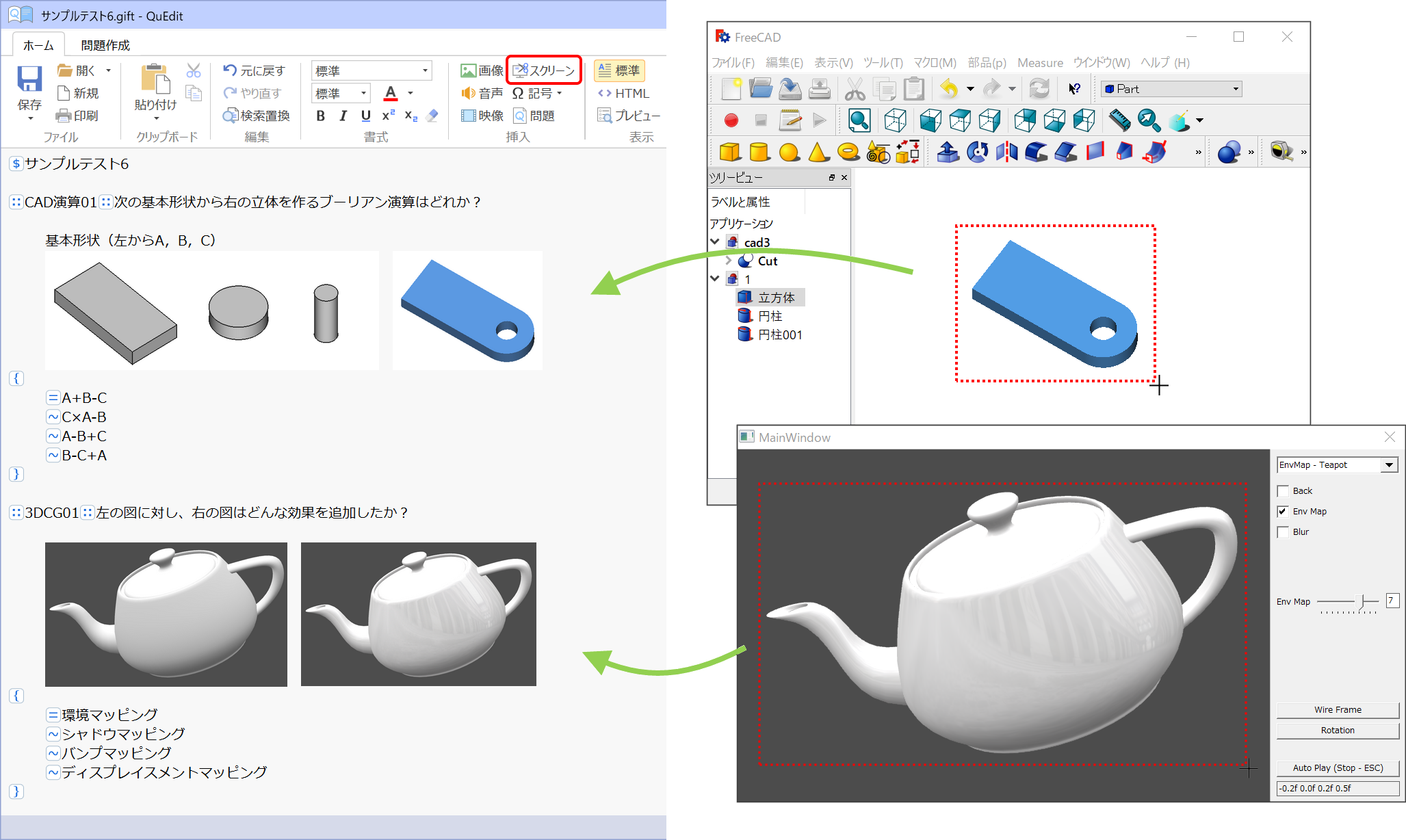Insert an image with 画像 icon
Image resolution: width=1406 pixels, height=840 pixels.
click(x=469, y=70)
